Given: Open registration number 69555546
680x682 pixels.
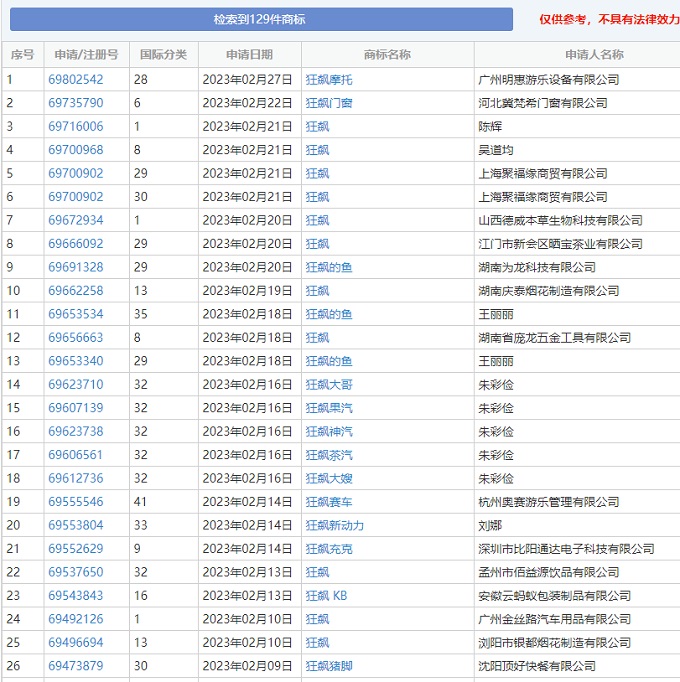Looking at the screenshot, I should click(76, 502).
